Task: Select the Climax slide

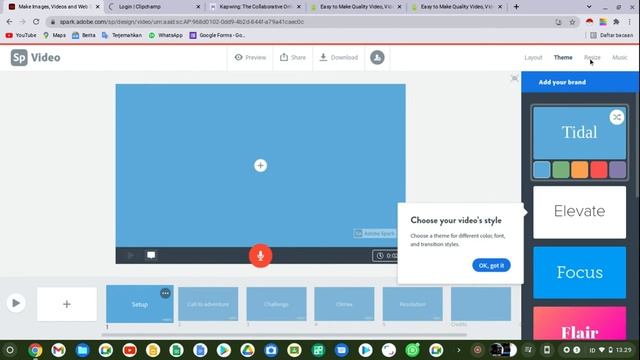Action: point(344,304)
